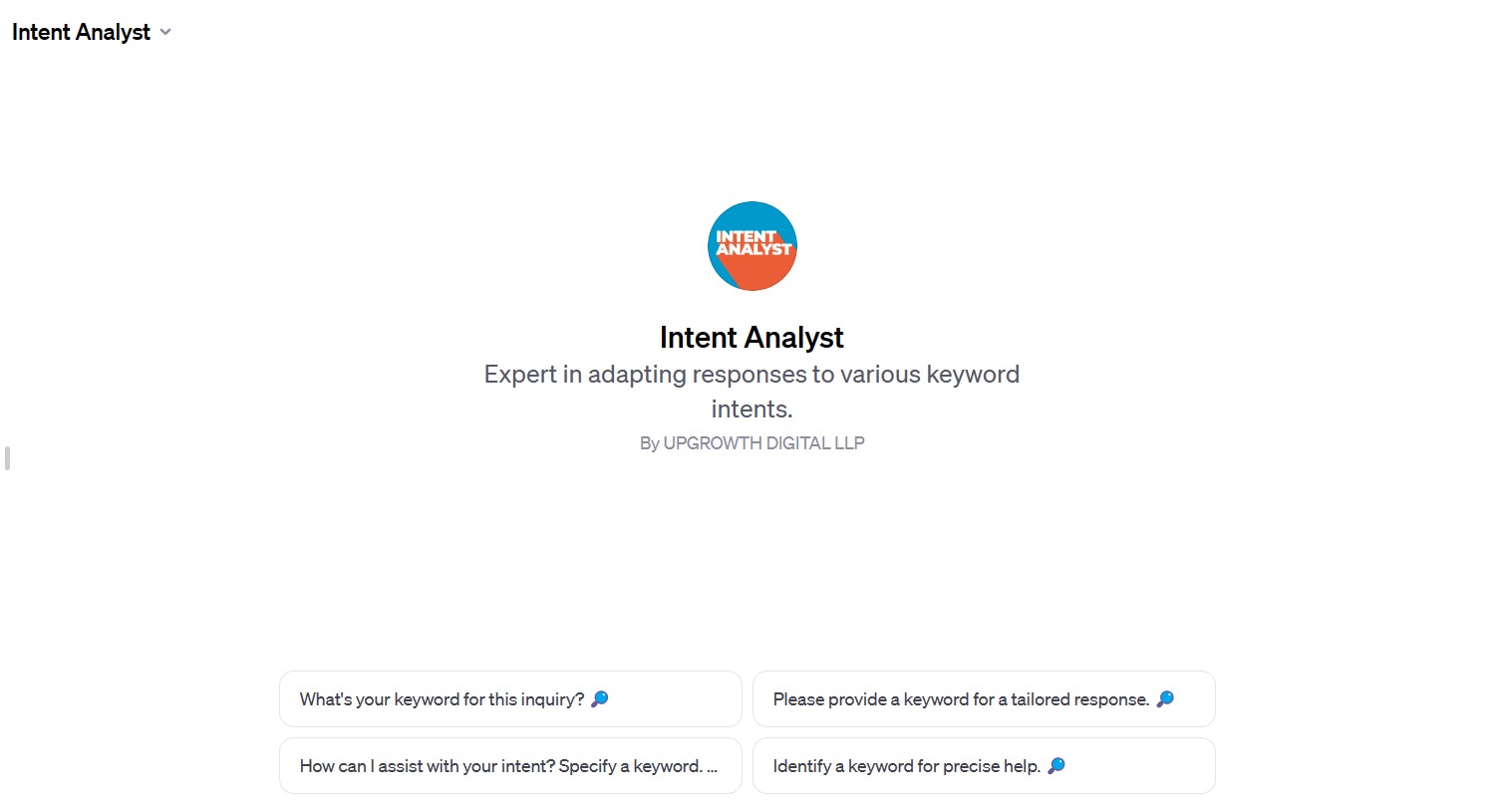The width and height of the screenshot is (1512, 811).
Task: Click magnifier emoji after "tailored response."
Action: (x=1165, y=699)
